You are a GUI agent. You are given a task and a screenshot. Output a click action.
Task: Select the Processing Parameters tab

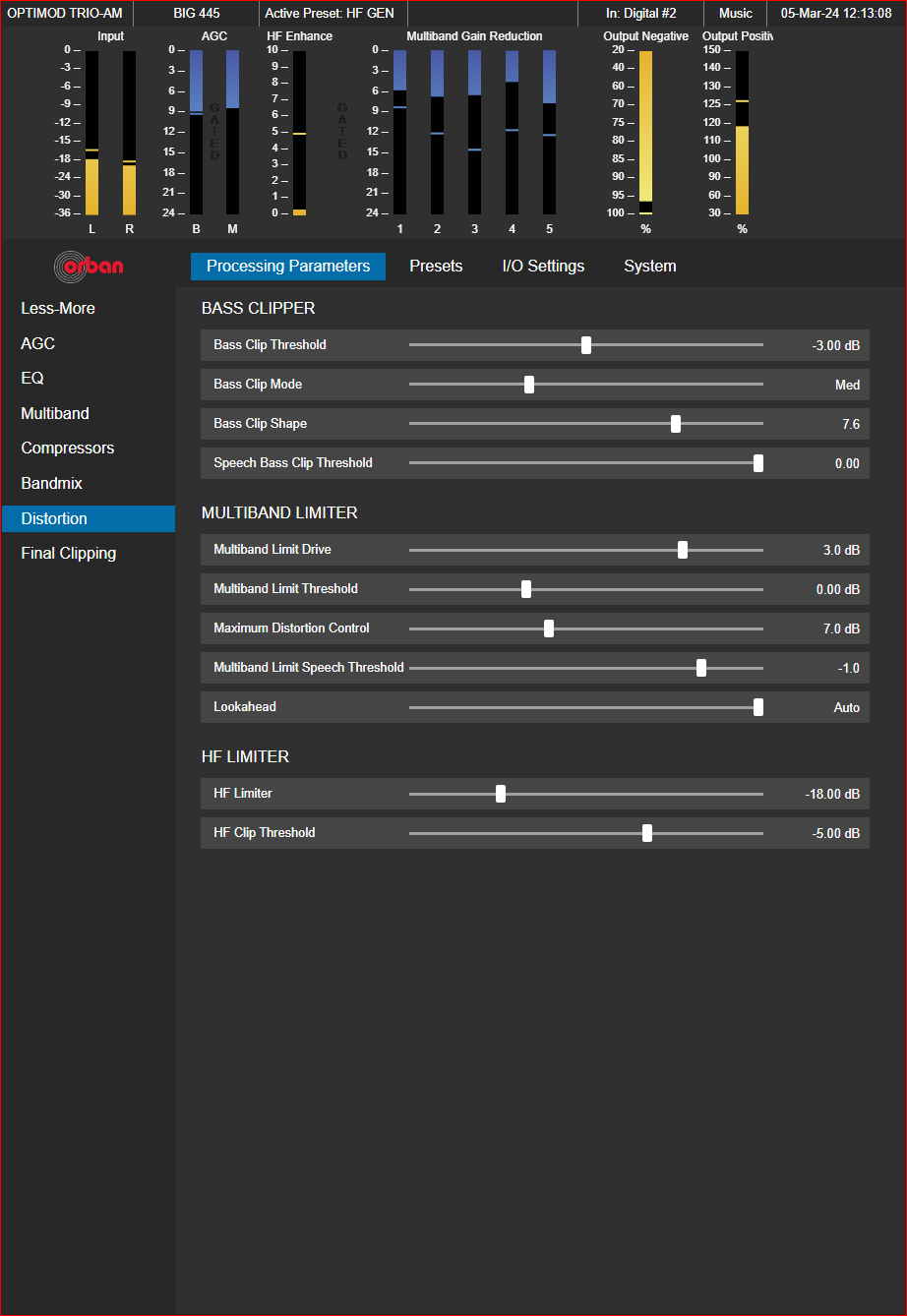point(287,266)
